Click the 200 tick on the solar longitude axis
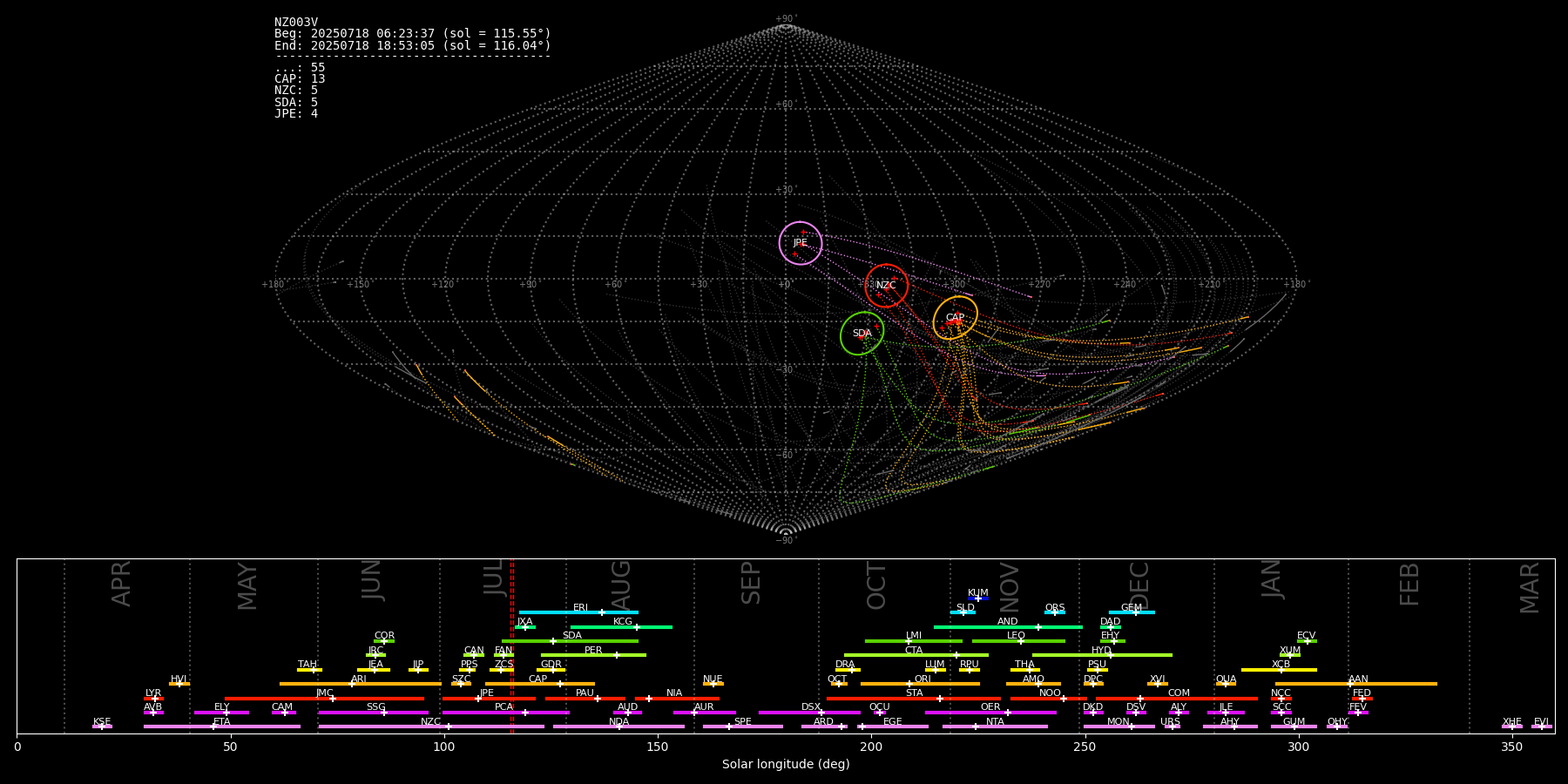This screenshot has width=1568, height=784. (871, 747)
